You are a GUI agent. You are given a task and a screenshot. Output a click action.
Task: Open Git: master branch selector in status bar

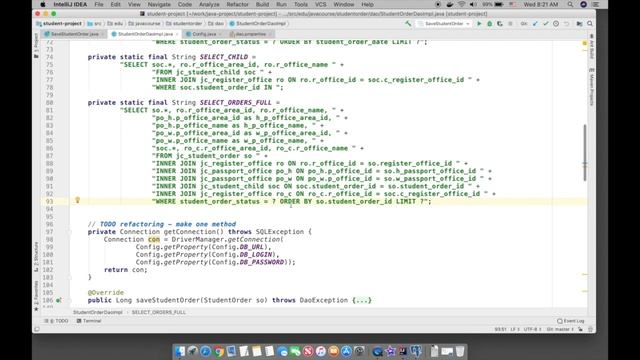(560, 329)
